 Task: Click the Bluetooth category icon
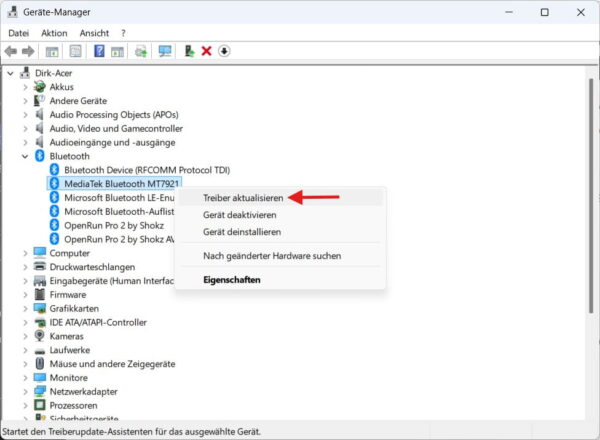coord(39,156)
